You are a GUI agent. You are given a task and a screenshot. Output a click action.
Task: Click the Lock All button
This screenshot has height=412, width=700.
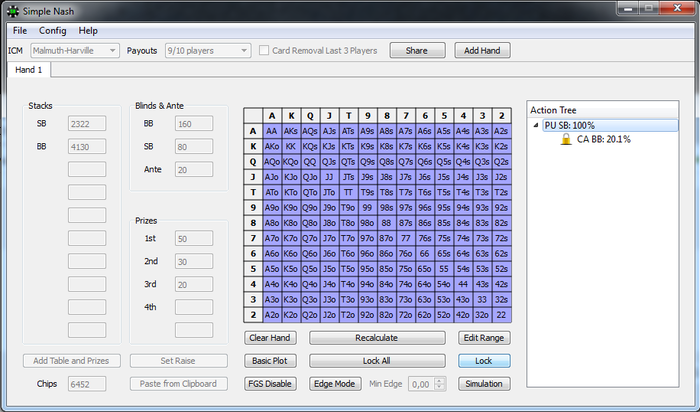point(377,361)
